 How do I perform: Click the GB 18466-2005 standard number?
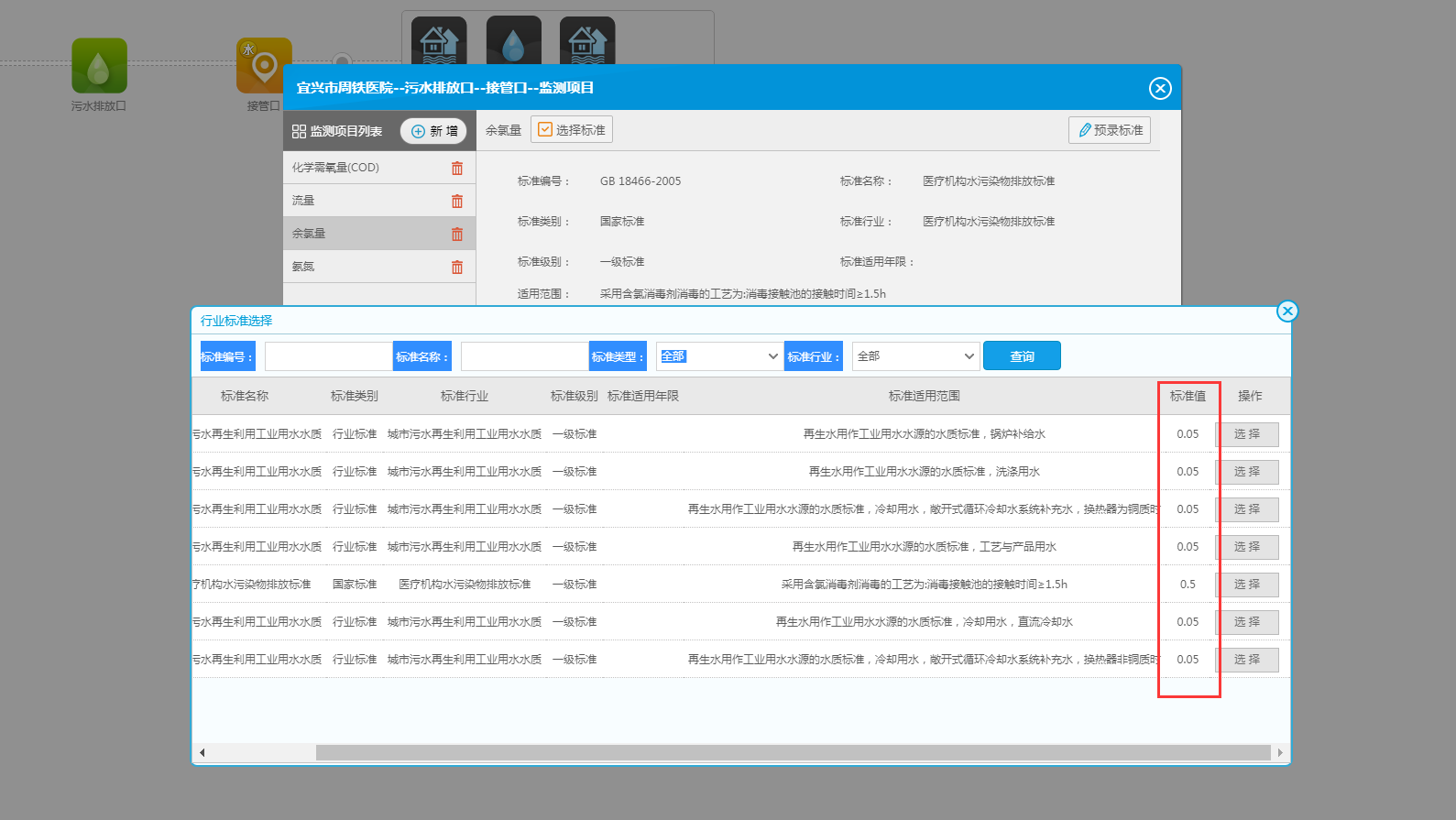click(640, 181)
